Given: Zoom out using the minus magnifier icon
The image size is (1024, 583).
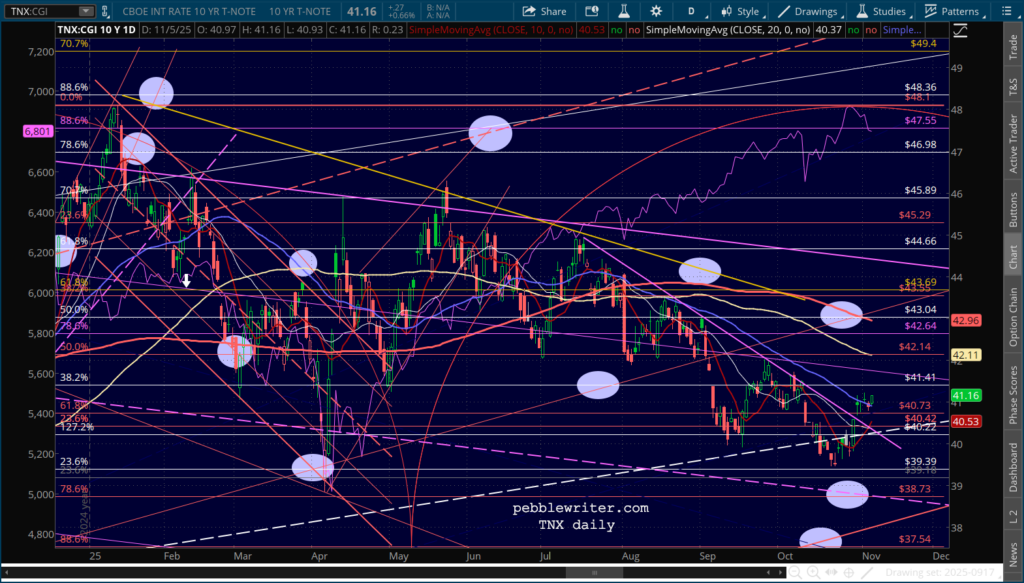Looking at the screenshot, I should [x=793, y=572].
